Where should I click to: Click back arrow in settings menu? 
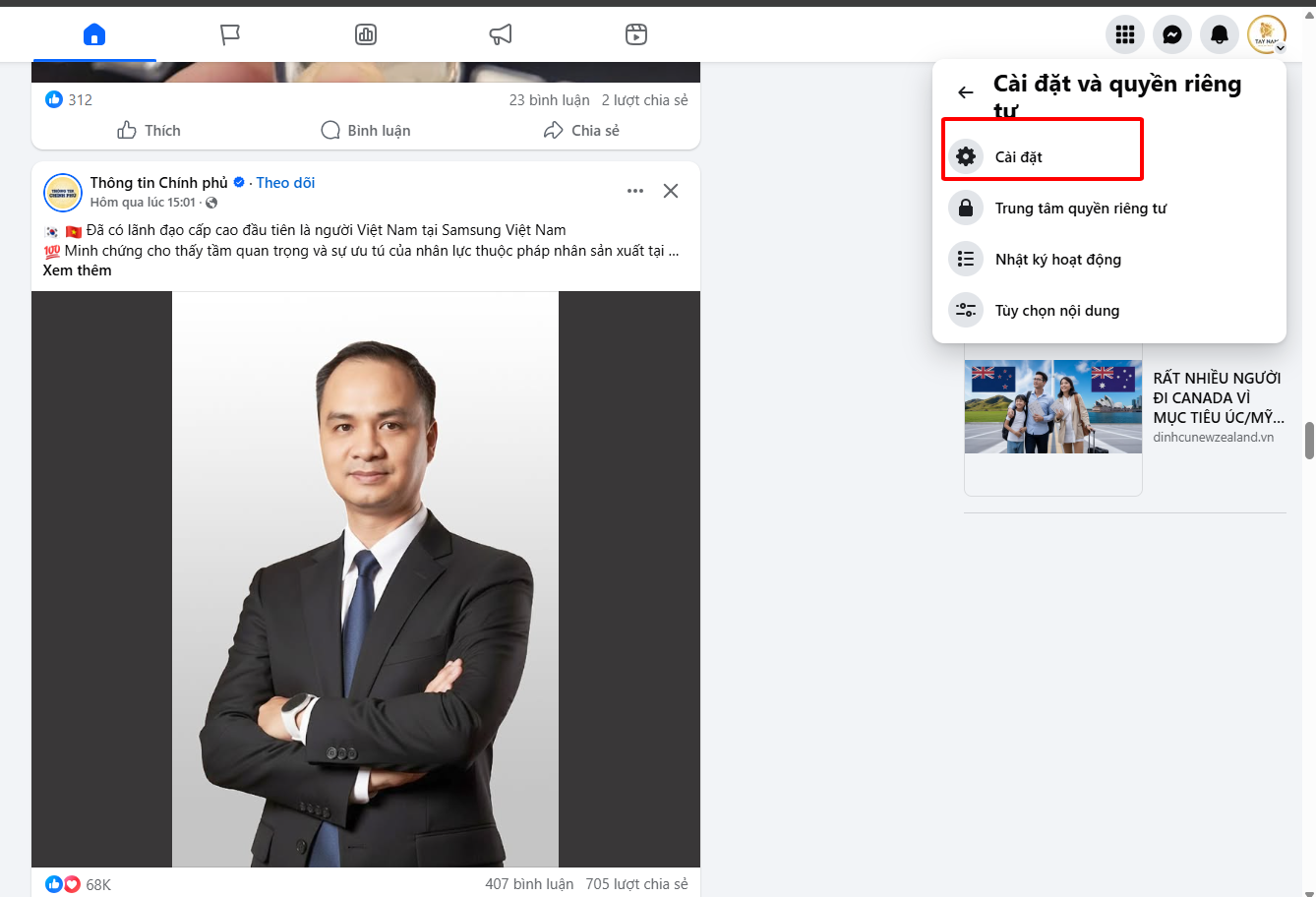[x=966, y=92]
